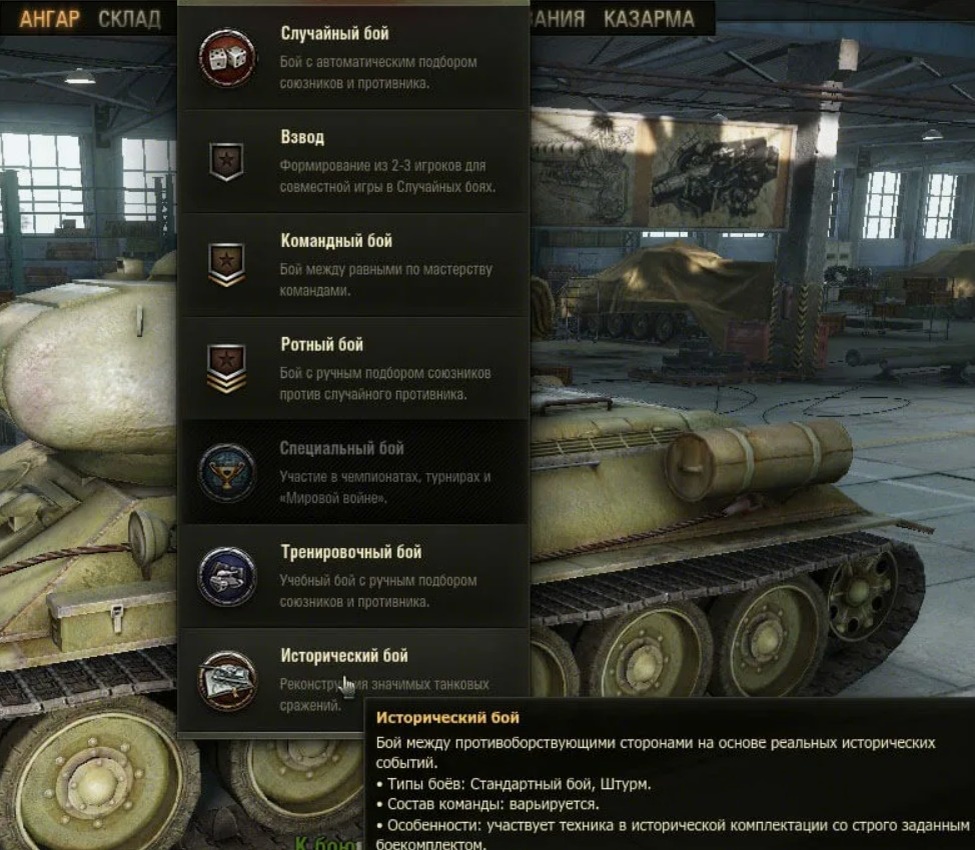The image size is (975, 850).
Task: Click the Исторический бой map tank icon
Action: [227, 680]
